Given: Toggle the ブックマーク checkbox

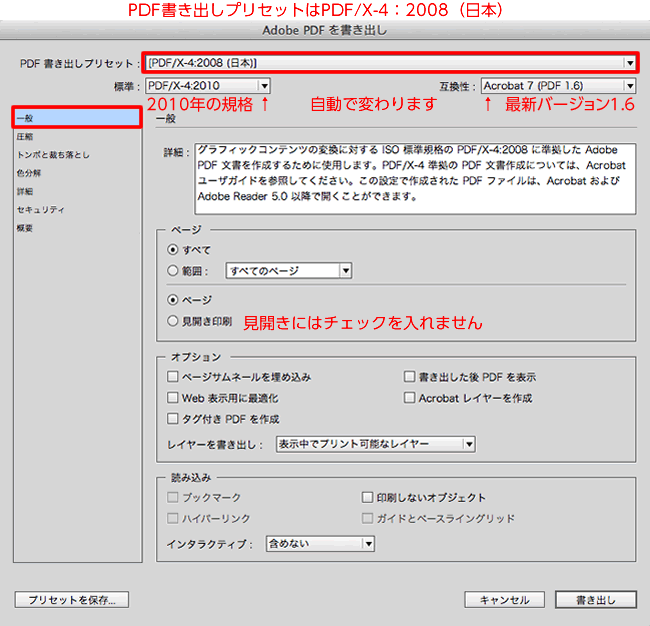Looking at the screenshot, I should tap(172, 497).
